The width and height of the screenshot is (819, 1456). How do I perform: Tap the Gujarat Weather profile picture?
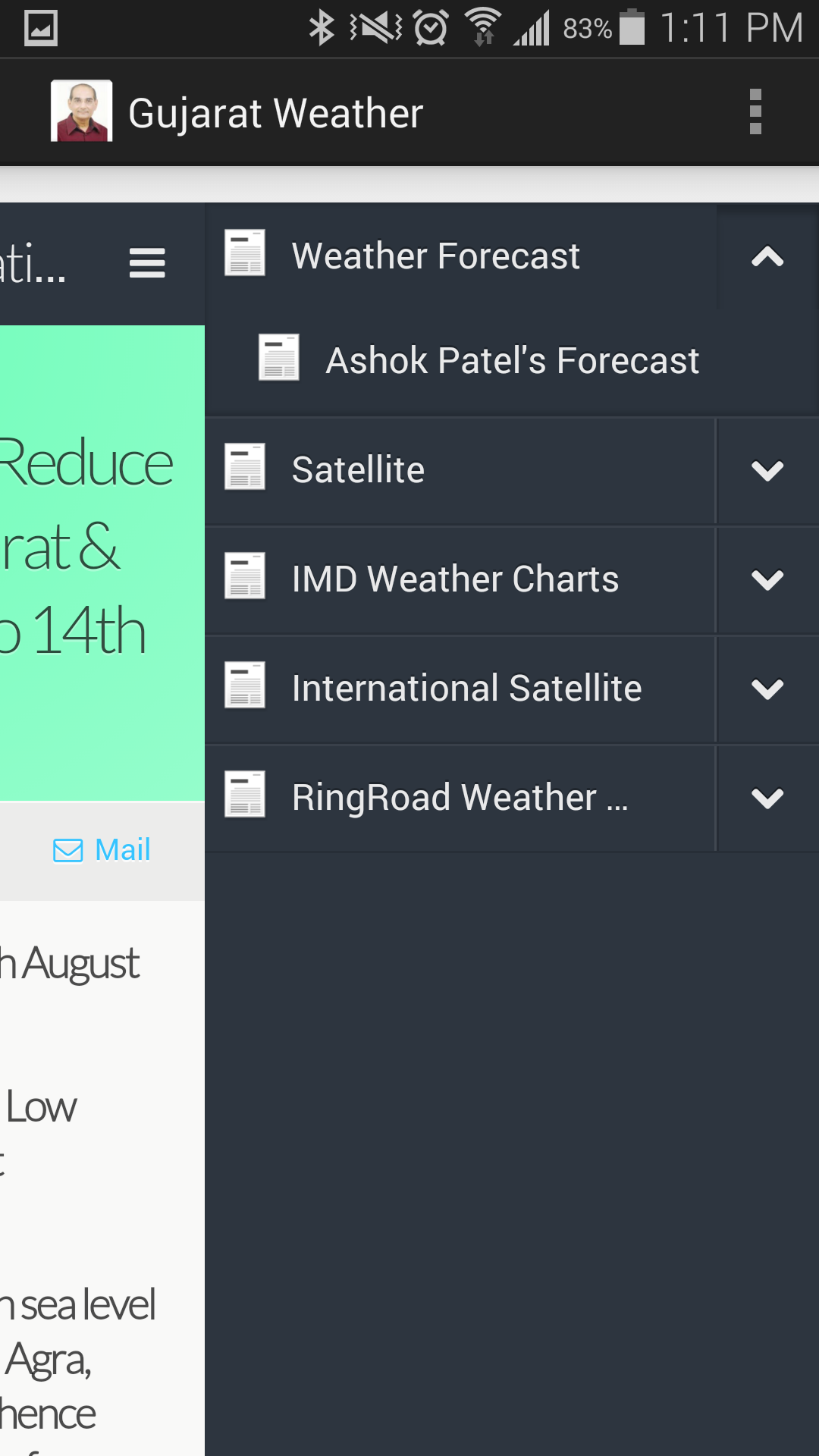82,111
